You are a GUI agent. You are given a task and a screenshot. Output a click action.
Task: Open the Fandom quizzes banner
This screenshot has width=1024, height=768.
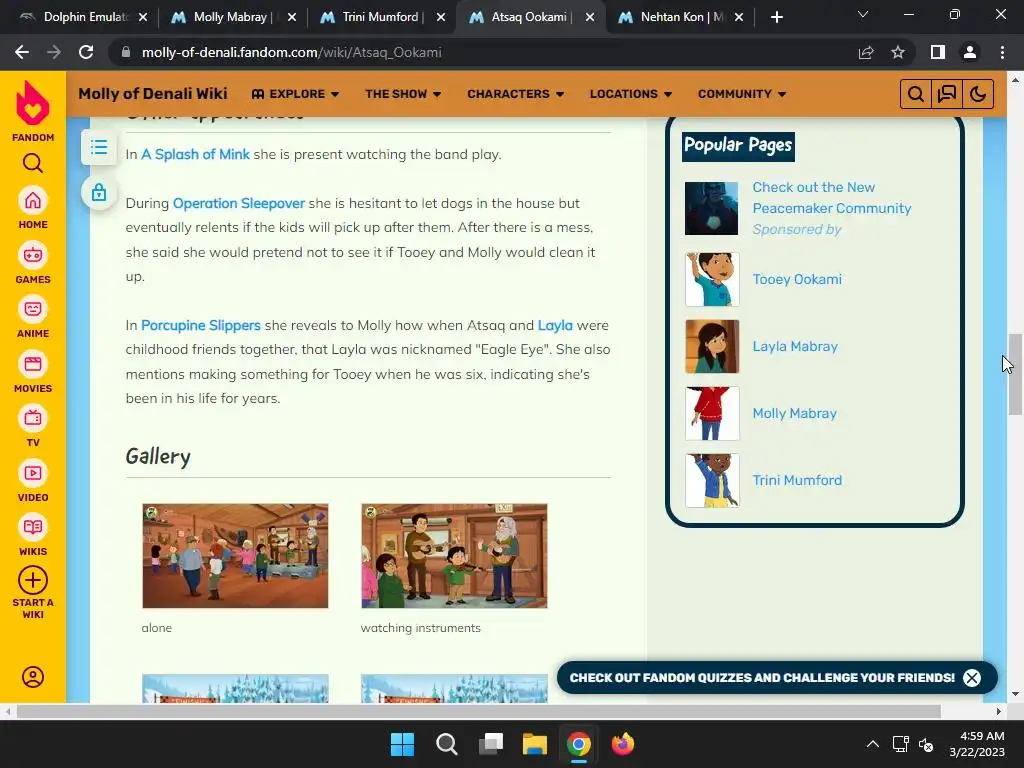click(761, 678)
